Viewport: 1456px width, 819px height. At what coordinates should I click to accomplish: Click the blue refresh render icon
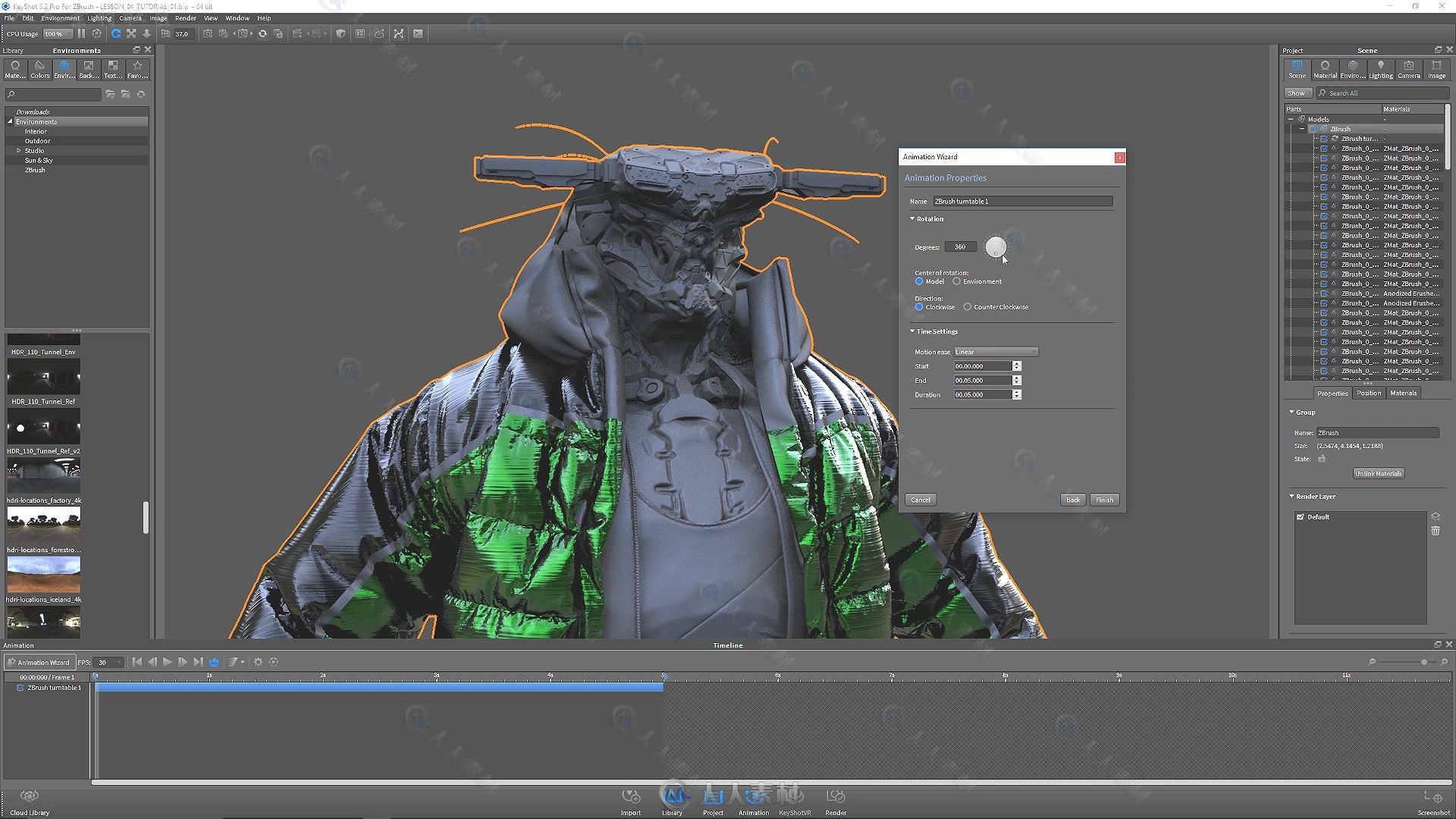[116, 33]
